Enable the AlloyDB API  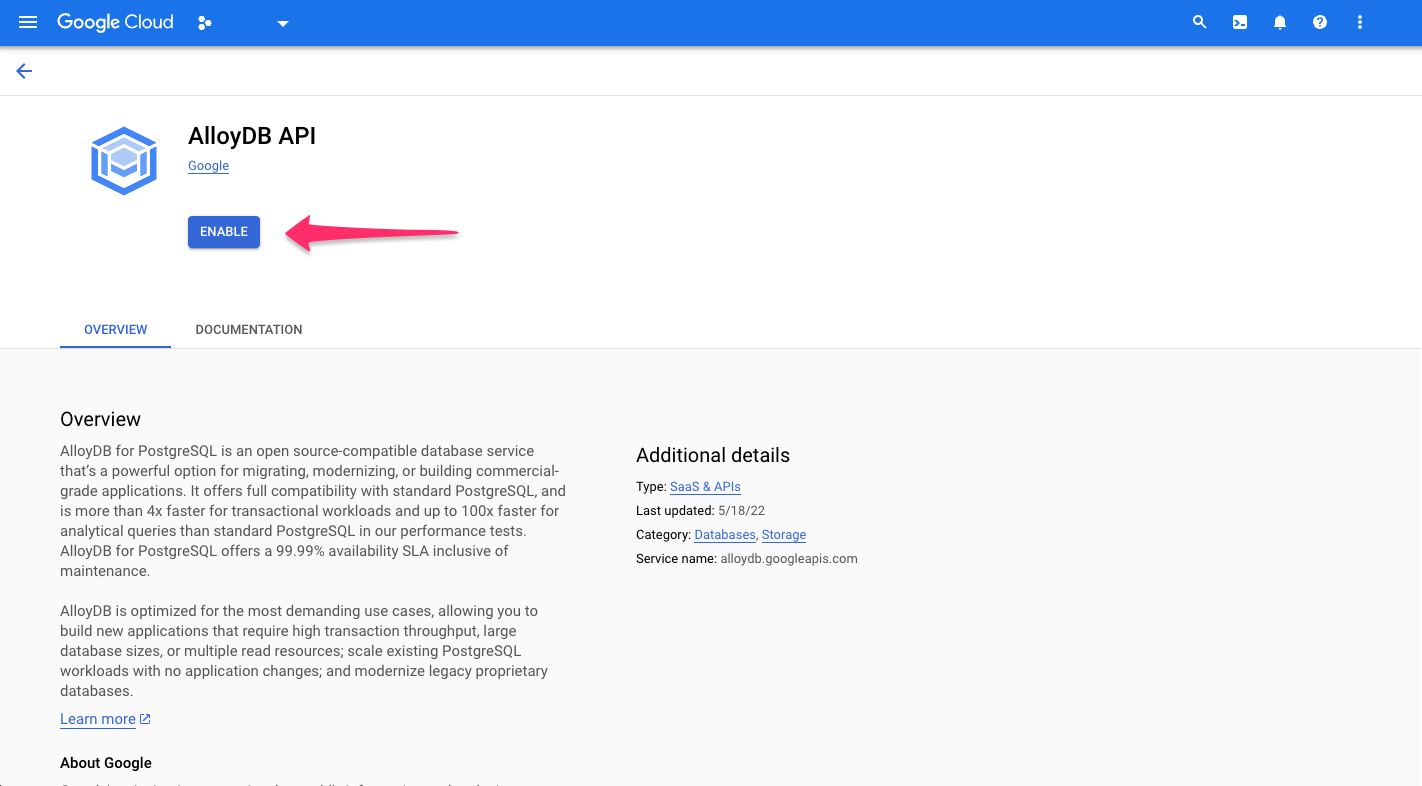tap(223, 231)
